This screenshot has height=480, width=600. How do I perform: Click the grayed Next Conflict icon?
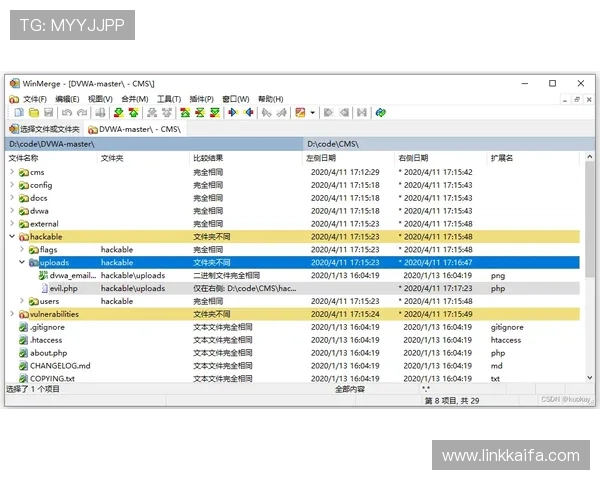(152, 113)
